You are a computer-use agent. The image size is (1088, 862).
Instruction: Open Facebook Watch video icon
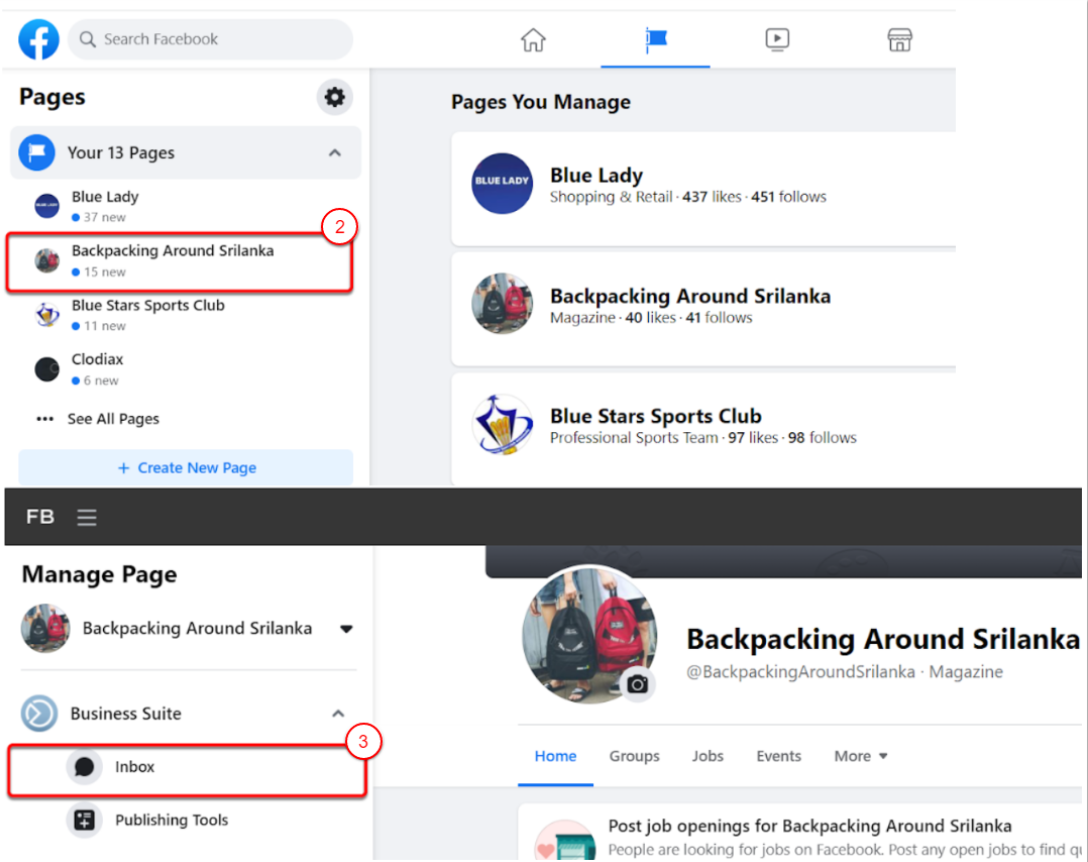pos(777,39)
